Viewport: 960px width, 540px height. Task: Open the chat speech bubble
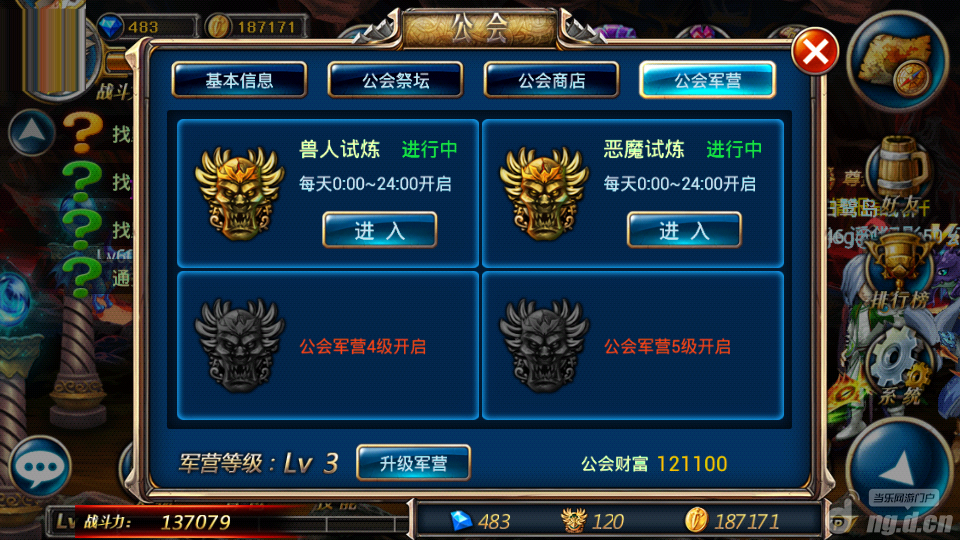40,467
